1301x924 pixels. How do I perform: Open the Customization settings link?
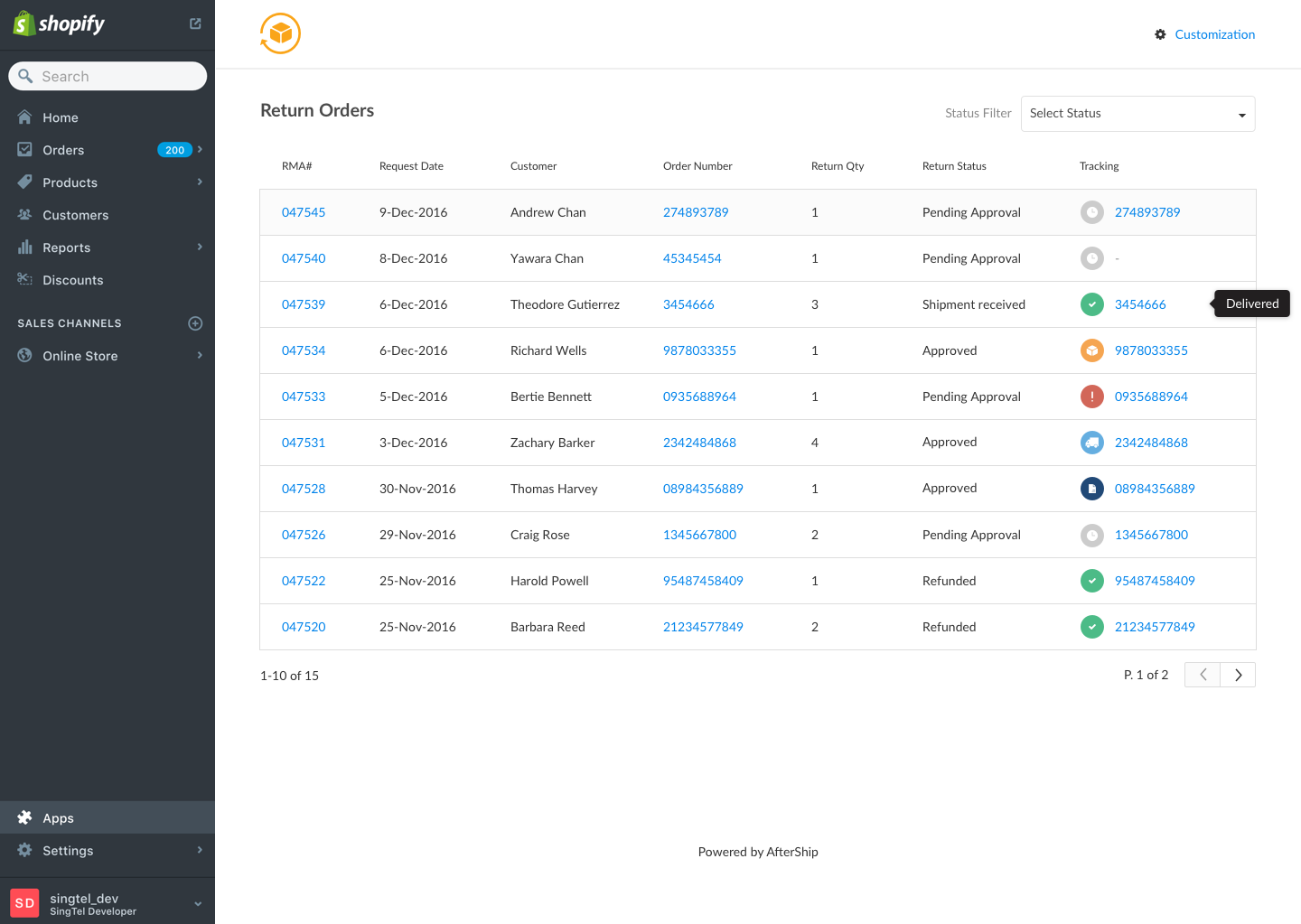[x=1214, y=34]
